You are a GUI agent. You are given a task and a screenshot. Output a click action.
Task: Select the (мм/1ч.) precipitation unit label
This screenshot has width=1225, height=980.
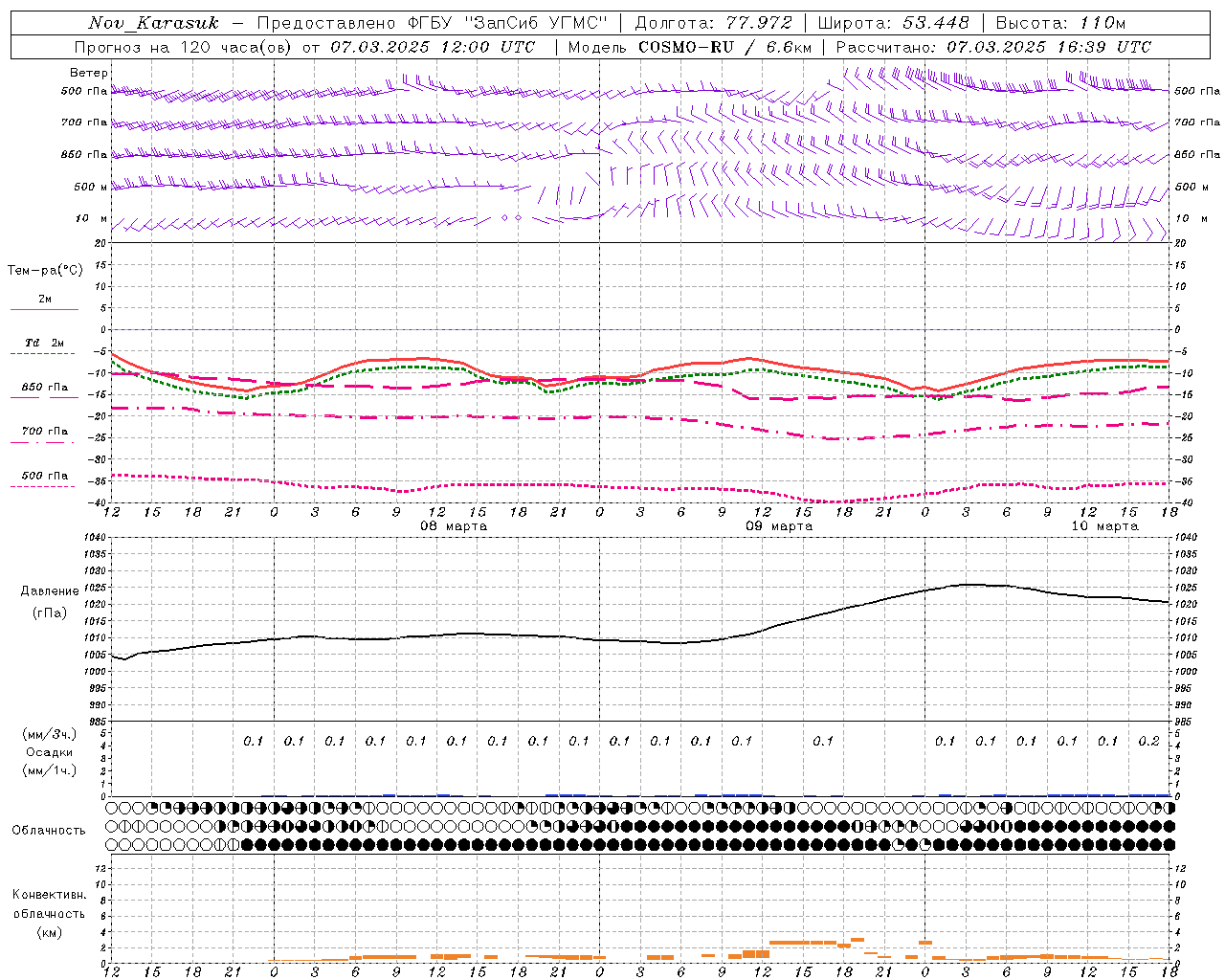50,770
